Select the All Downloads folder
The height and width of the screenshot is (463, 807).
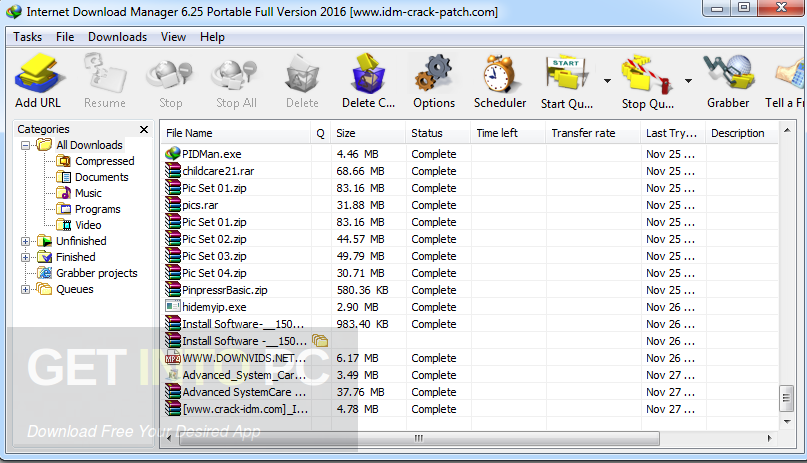coord(89,145)
